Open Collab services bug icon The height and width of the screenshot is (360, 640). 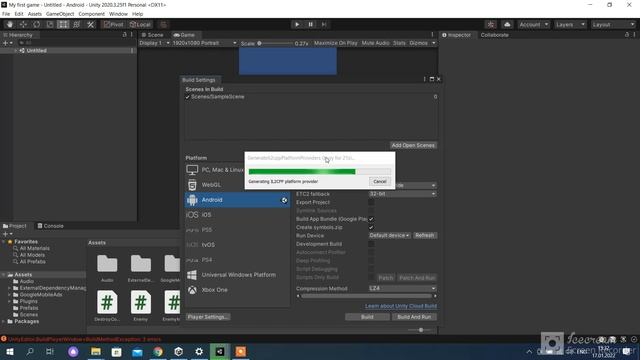[x=491, y=24]
